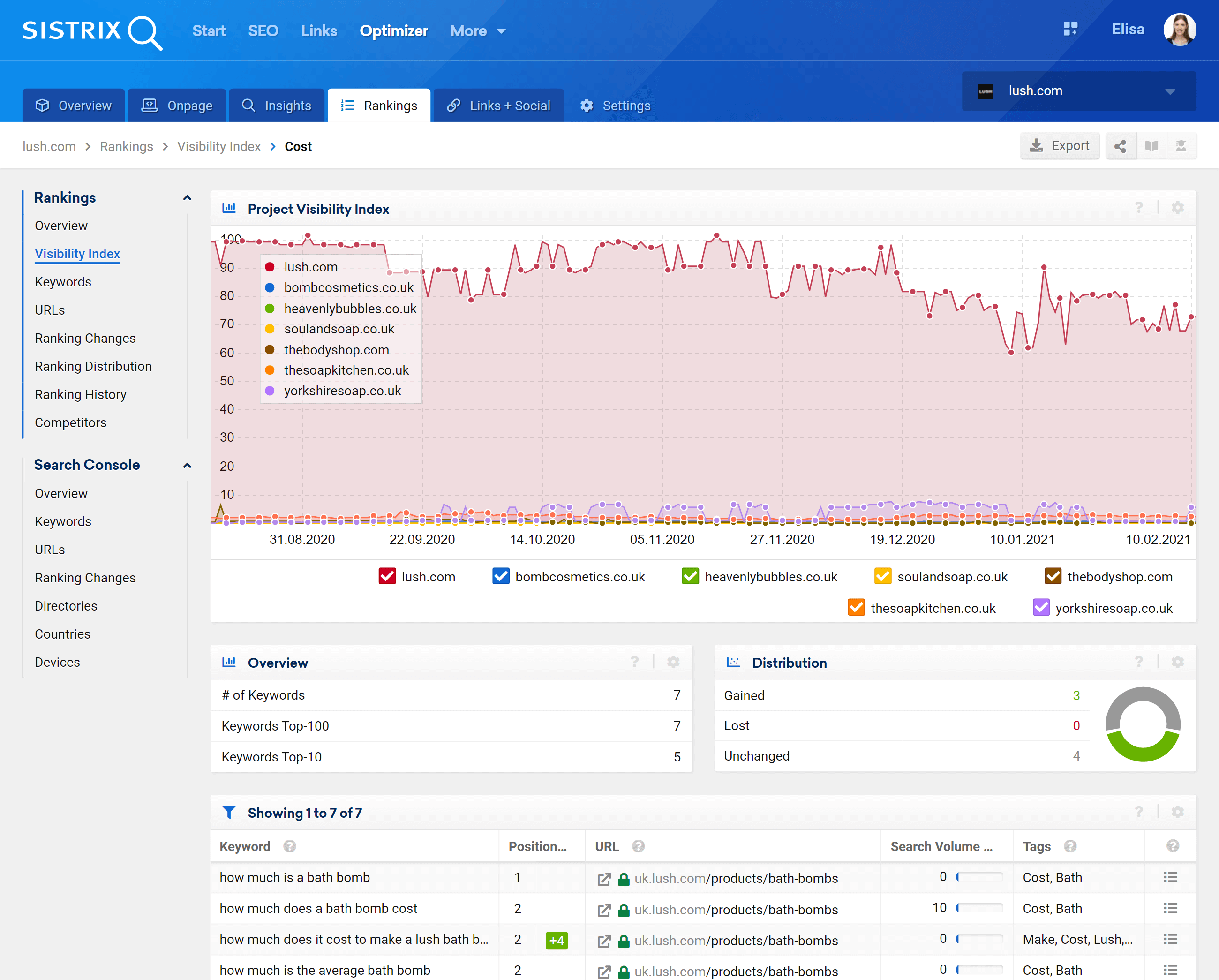Open Distribution box settings gear
Viewport: 1219px width, 980px height.
tap(1178, 662)
